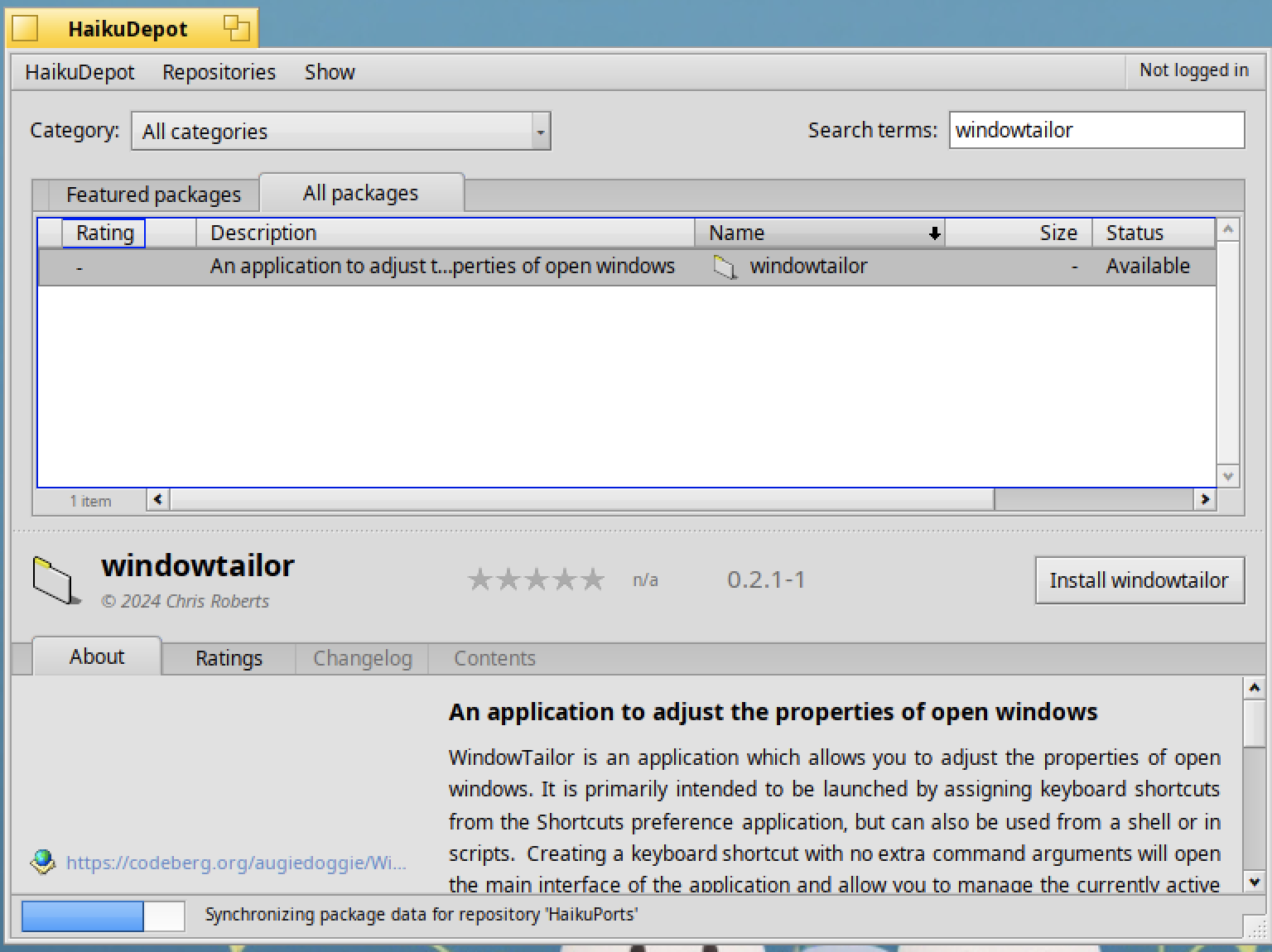Click the Install windowtailor button

click(x=1139, y=580)
